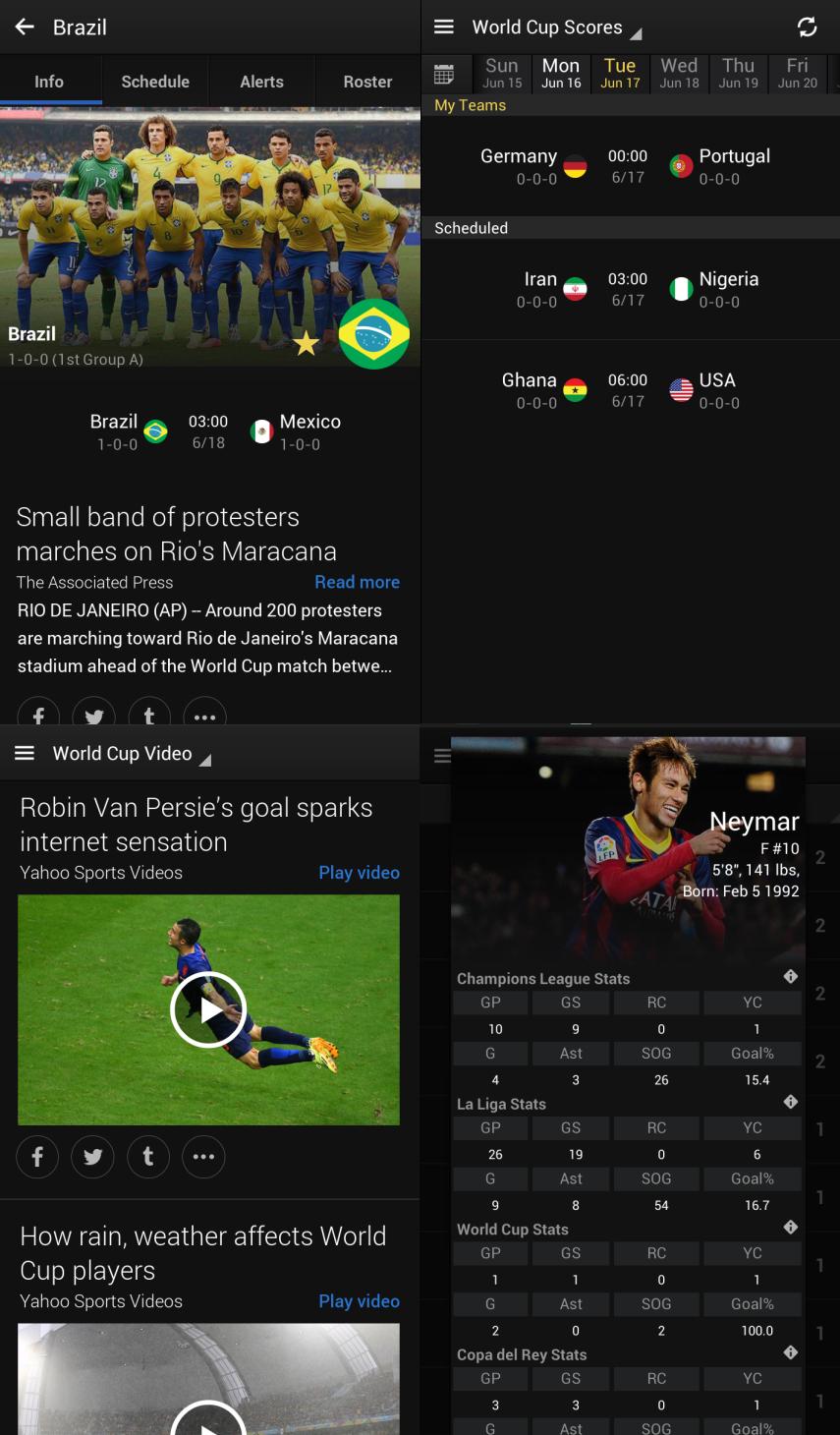Share Van Persie video on Tumblr
840x1435 pixels.
148,1157
